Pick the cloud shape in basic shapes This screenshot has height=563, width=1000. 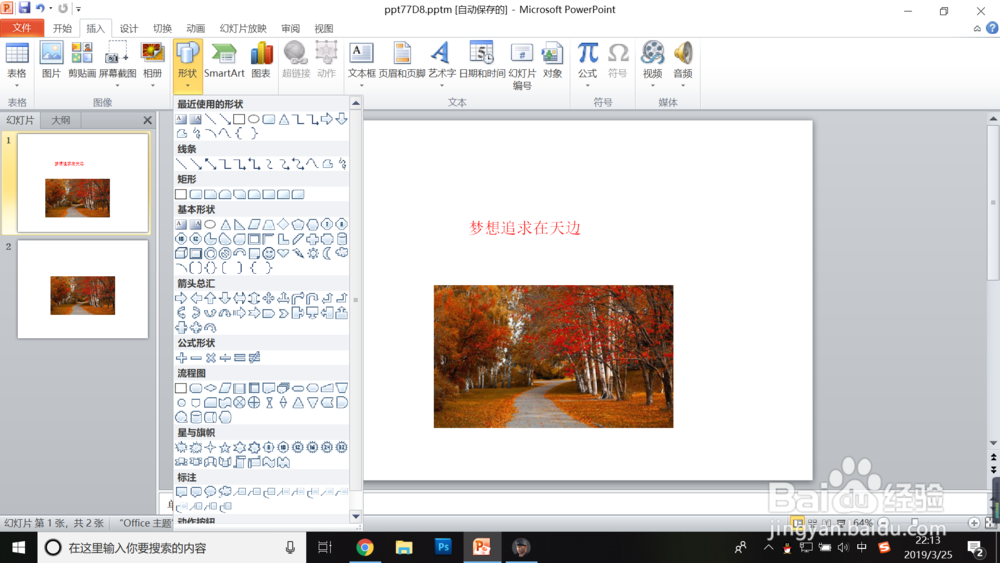[342, 252]
